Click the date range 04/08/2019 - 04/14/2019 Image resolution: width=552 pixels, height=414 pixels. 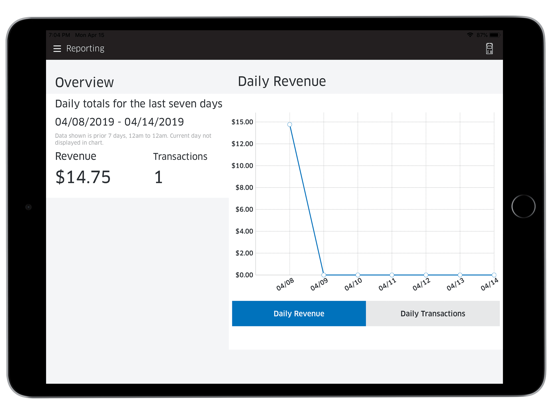click(119, 122)
